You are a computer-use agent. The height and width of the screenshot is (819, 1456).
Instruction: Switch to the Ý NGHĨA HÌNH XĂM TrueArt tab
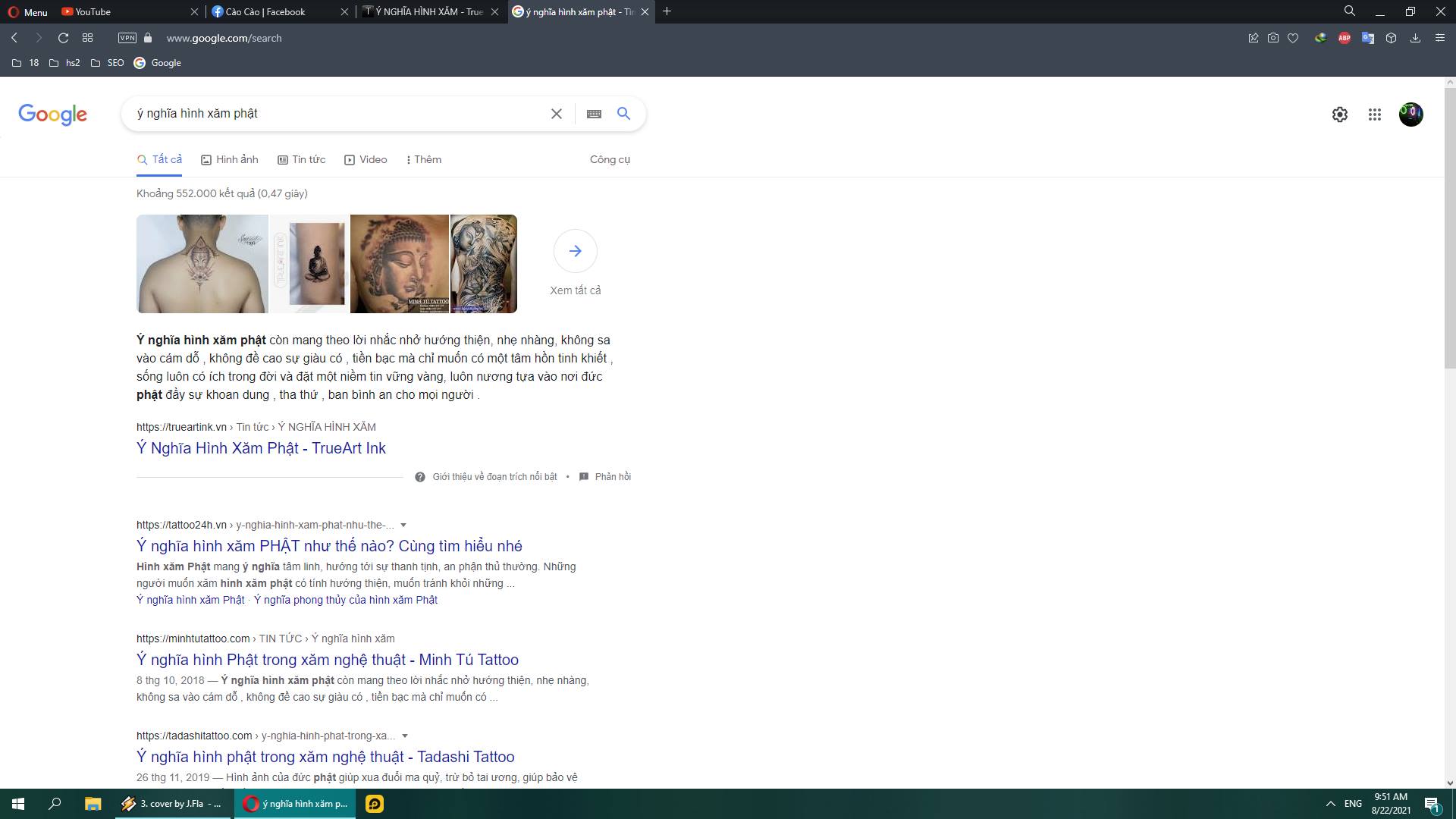[431, 11]
